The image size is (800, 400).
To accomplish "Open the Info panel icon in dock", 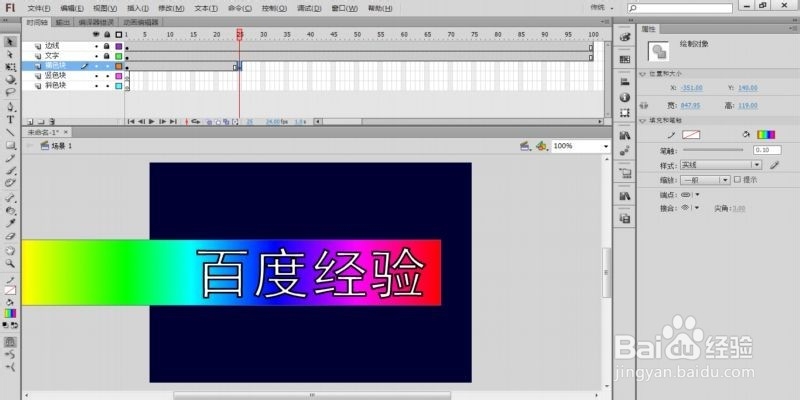I will point(625,97).
